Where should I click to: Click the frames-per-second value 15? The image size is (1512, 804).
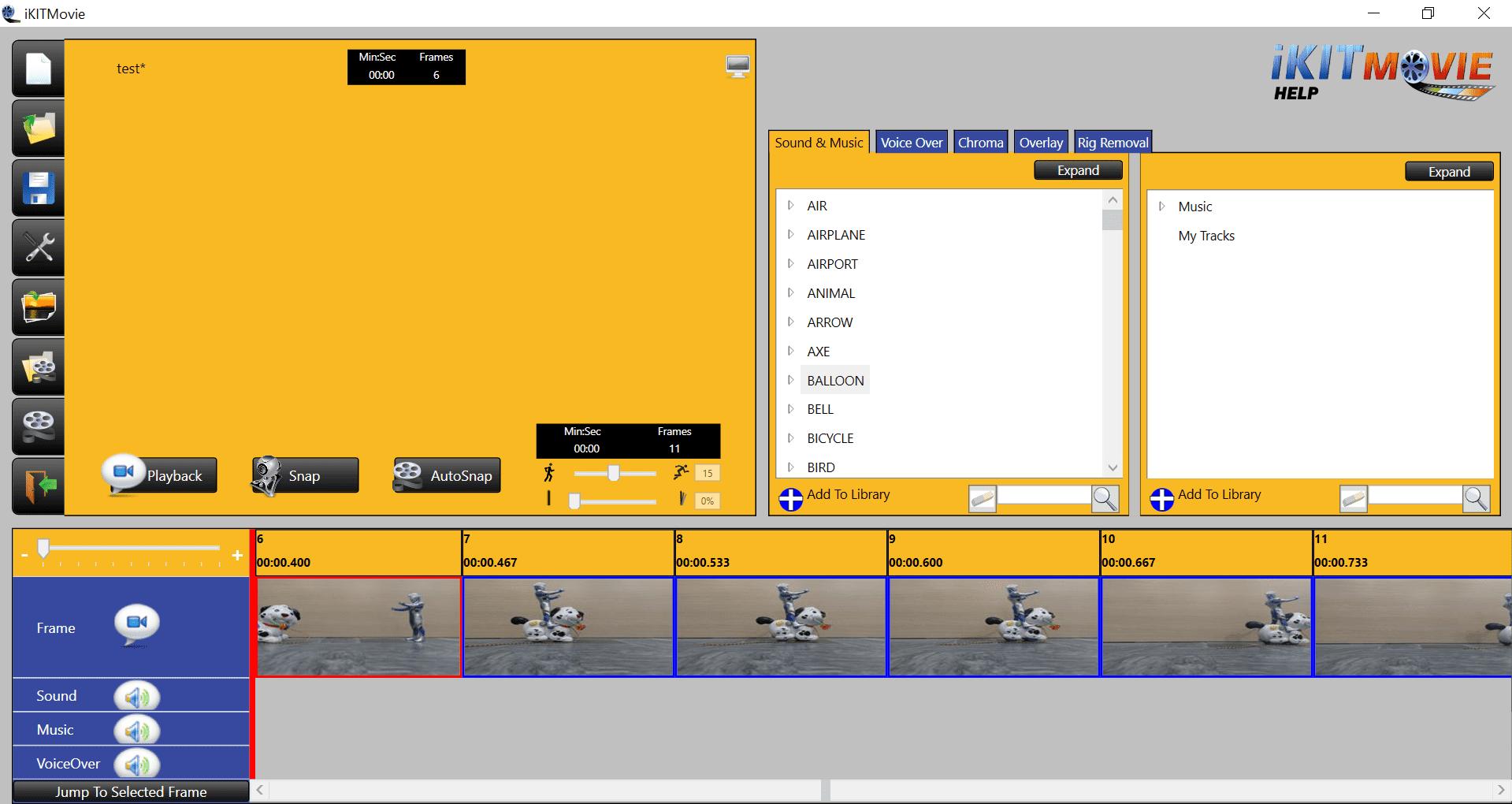(x=708, y=473)
